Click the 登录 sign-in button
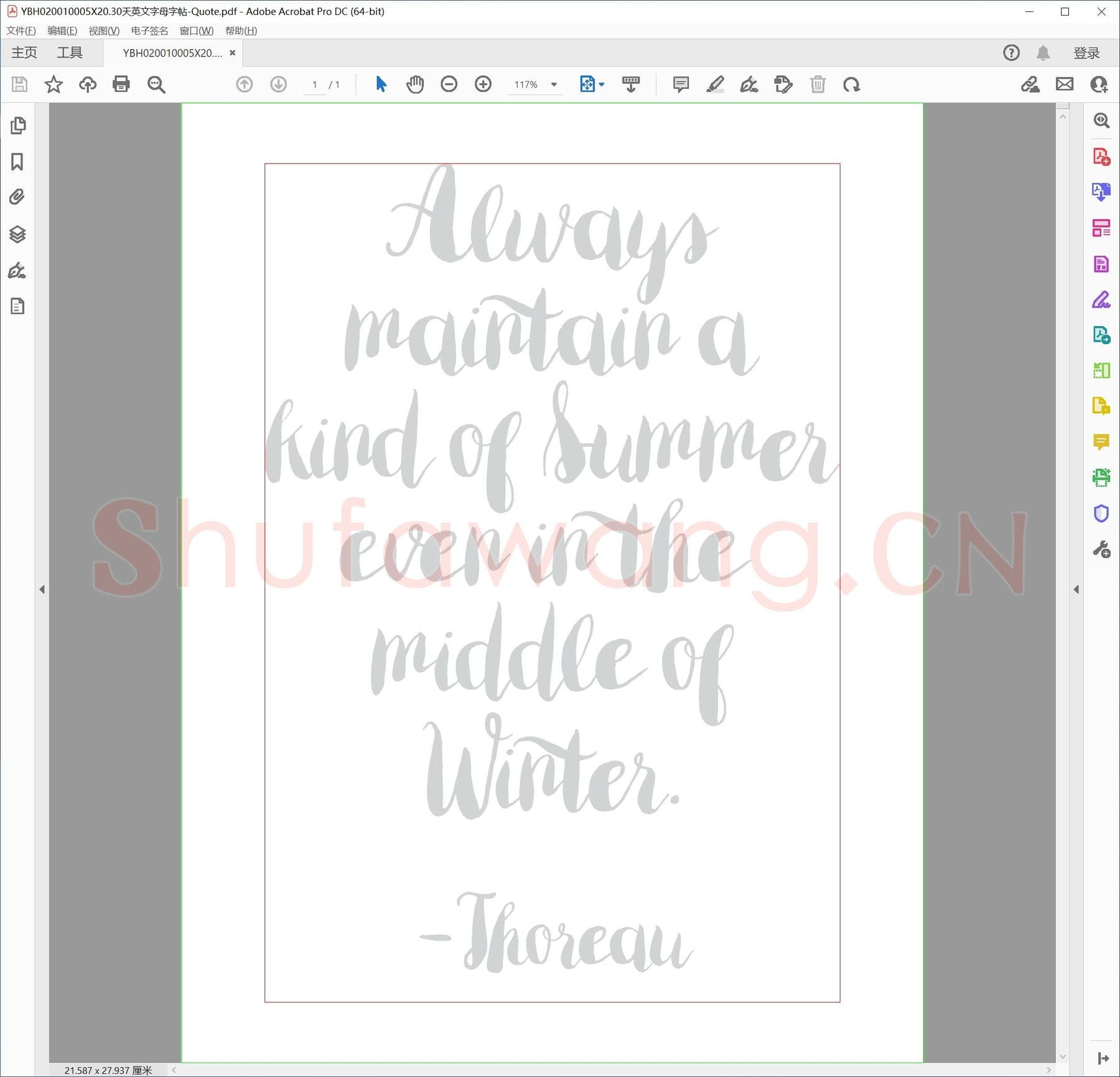Screen dimensions: 1120x1077 (1086, 53)
